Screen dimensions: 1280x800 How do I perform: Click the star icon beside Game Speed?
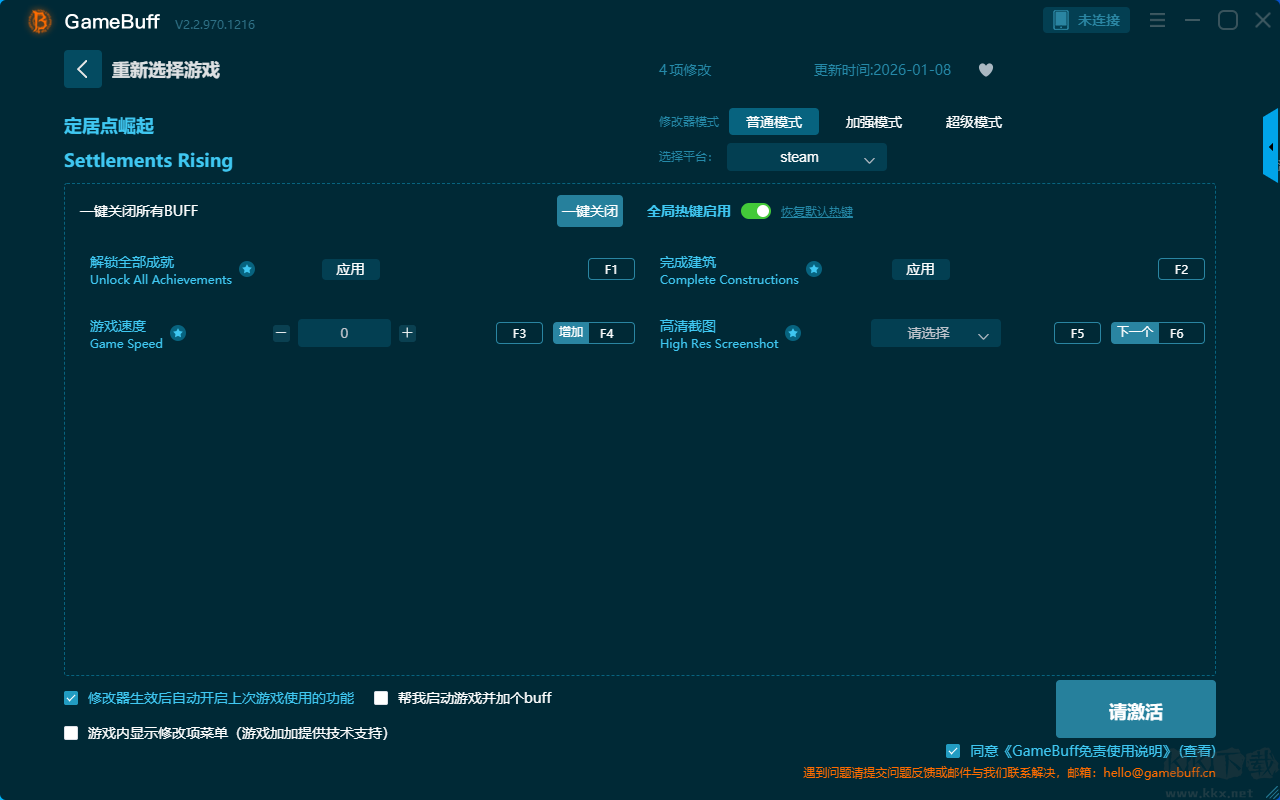(x=178, y=333)
